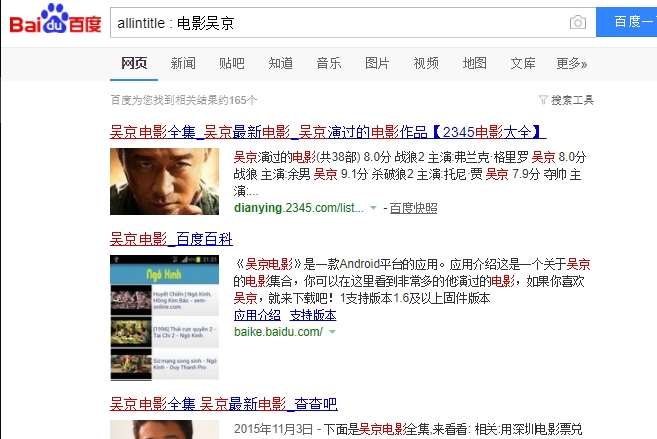The height and width of the screenshot is (439, 657).
Task: Open the 应用介绍 sublink
Action: (257, 315)
